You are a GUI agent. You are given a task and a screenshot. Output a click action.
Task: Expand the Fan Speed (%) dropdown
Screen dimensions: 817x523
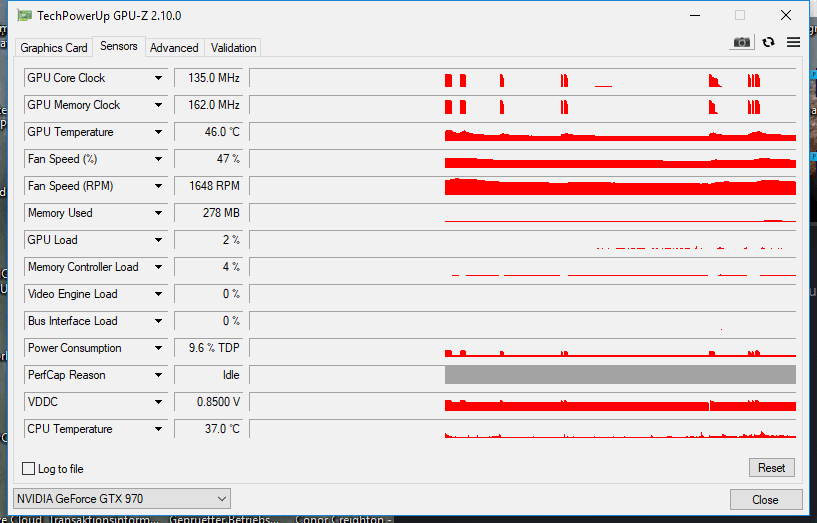point(158,159)
